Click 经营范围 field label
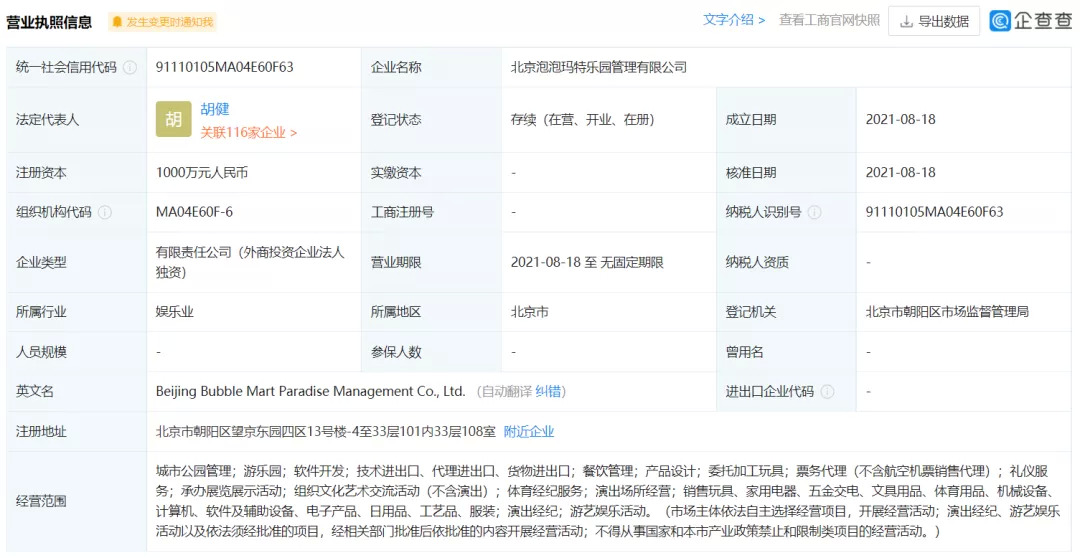Screen dimensions: 1080x558 pyautogui.click(x=41, y=501)
